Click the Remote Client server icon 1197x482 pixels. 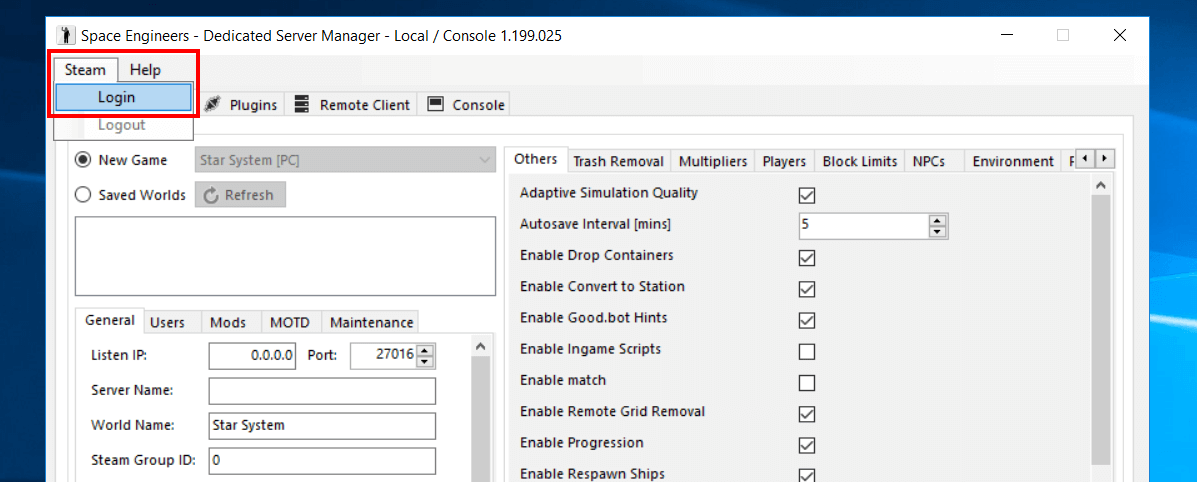pos(302,104)
